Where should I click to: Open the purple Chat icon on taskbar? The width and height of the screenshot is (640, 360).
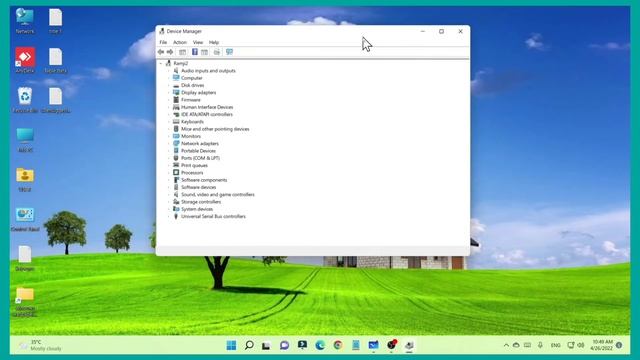click(x=284, y=345)
